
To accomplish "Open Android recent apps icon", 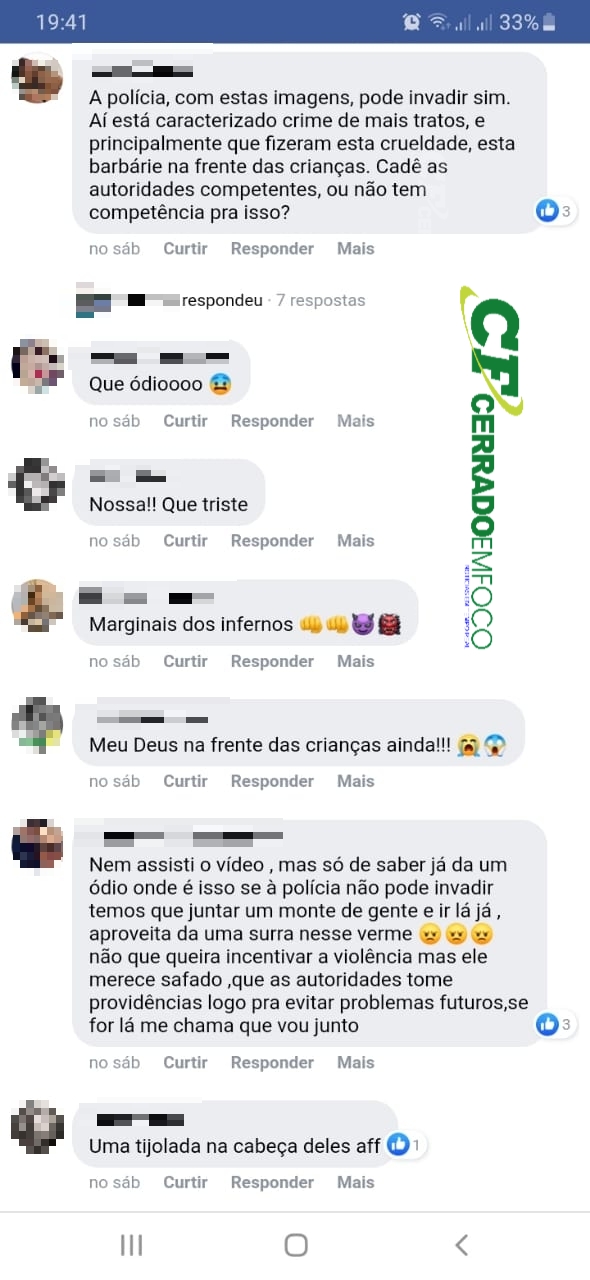I will click(x=131, y=1245).
